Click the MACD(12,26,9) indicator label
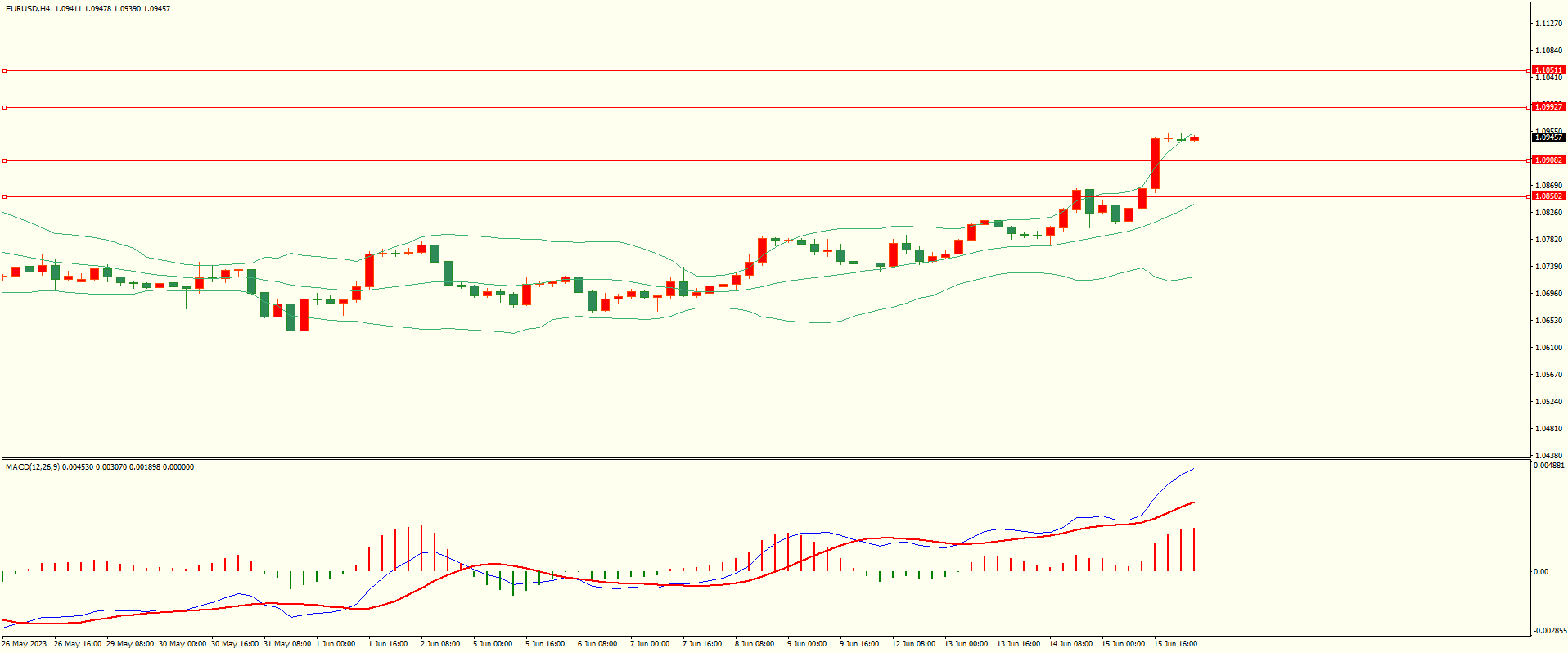The width and height of the screenshot is (1568, 653). coord(32,467)
